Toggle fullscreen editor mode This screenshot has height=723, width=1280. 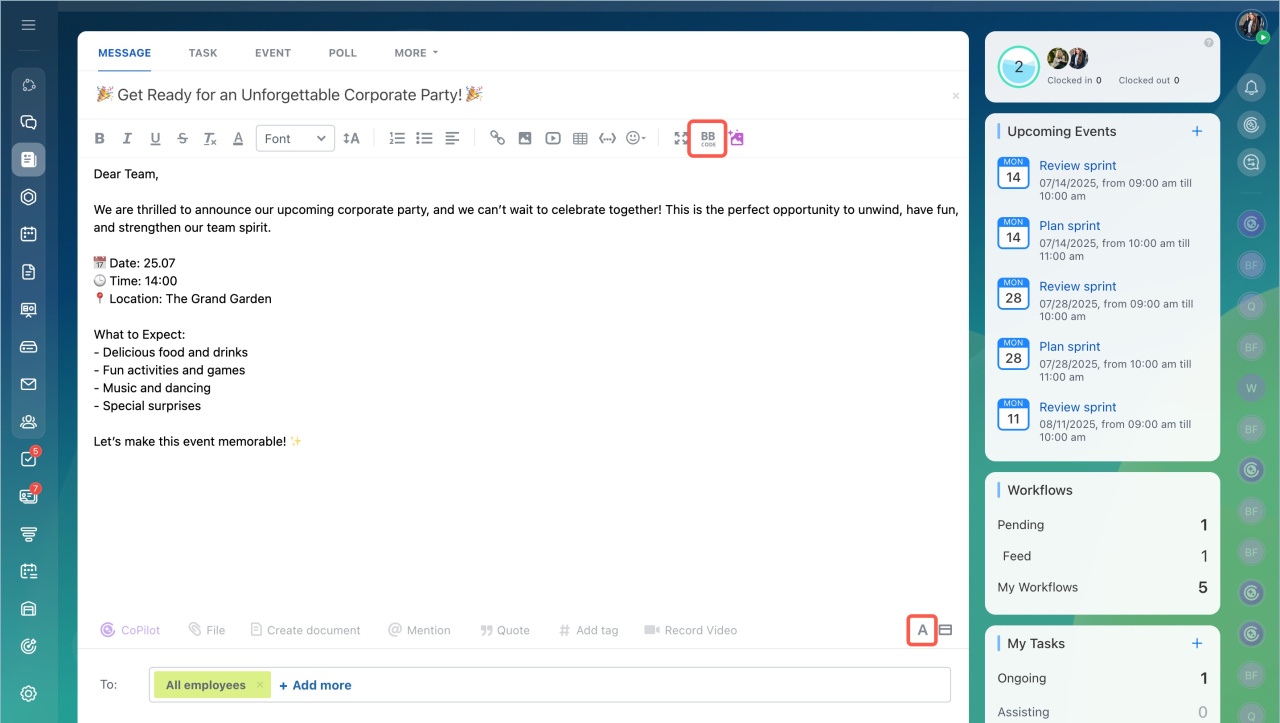tap(681, 139)
